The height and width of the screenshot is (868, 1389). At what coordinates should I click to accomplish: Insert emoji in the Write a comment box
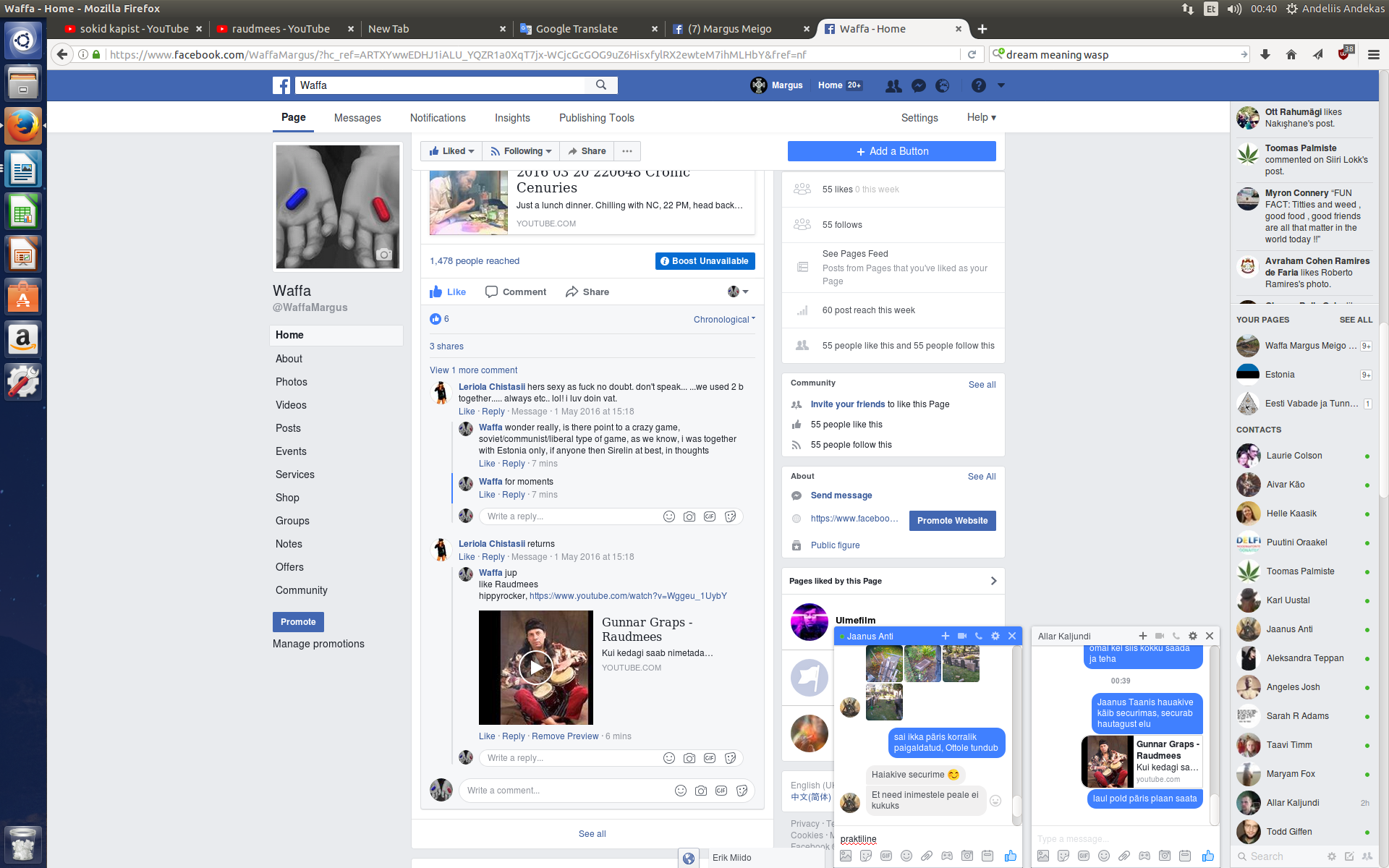click(681, 791)
